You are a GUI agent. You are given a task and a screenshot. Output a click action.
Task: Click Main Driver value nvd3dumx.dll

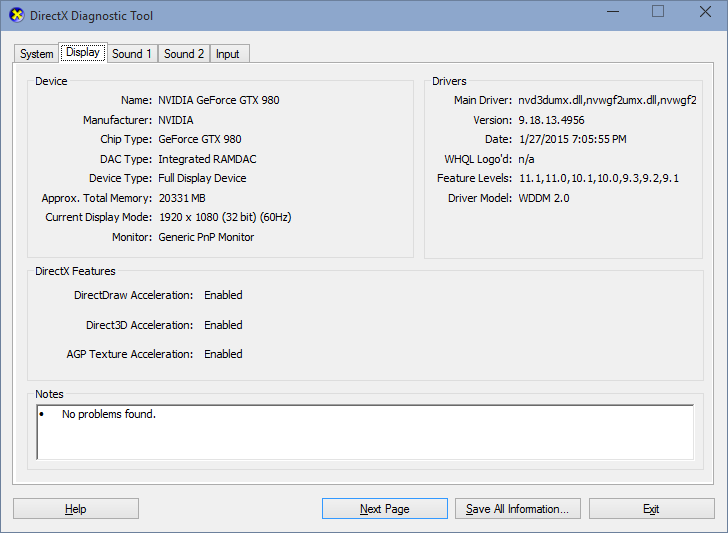click(x=607, y=100)
